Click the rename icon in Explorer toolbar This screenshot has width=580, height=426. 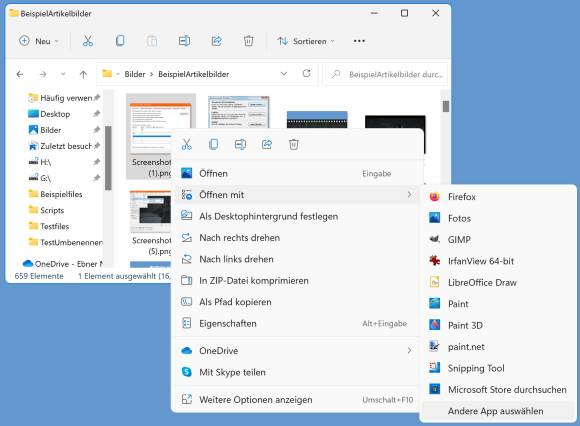click(x=184, y=41)
